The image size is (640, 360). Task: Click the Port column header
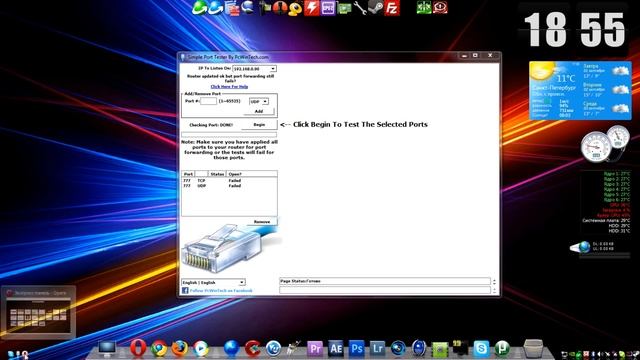[188, 174]
